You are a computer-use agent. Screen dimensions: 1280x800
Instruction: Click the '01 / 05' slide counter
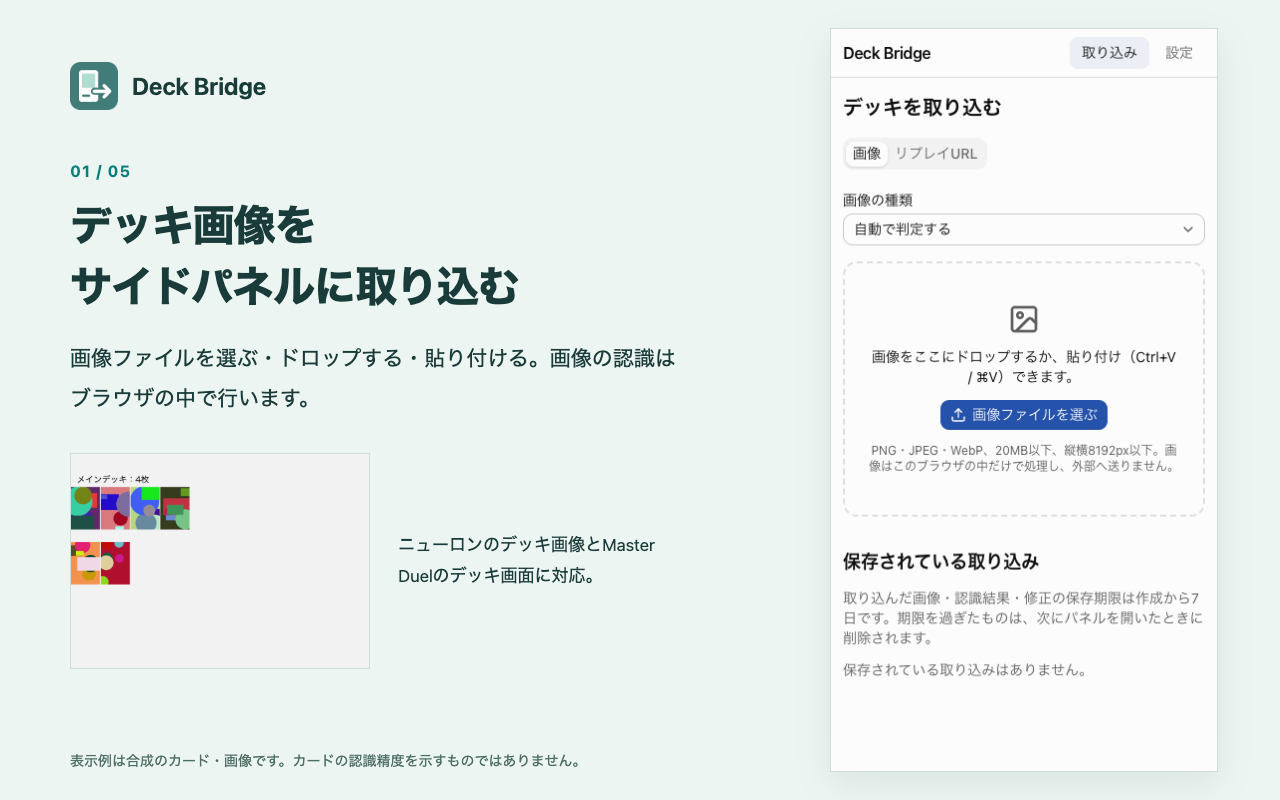click(x=100, y=171)
